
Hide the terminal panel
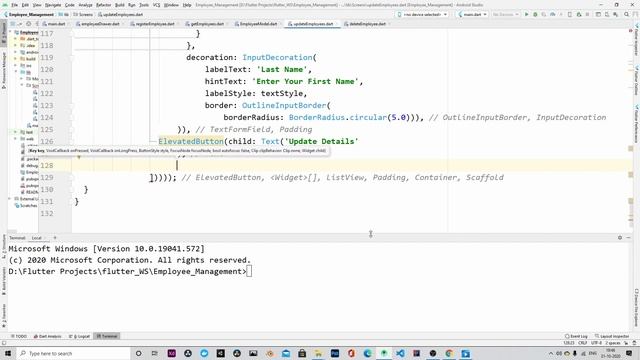[x=629, y=238]
